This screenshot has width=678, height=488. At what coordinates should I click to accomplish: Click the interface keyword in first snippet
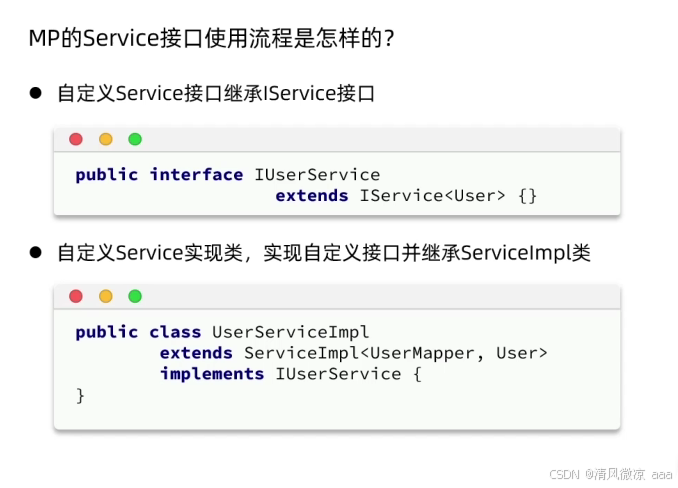click(196, 175)
